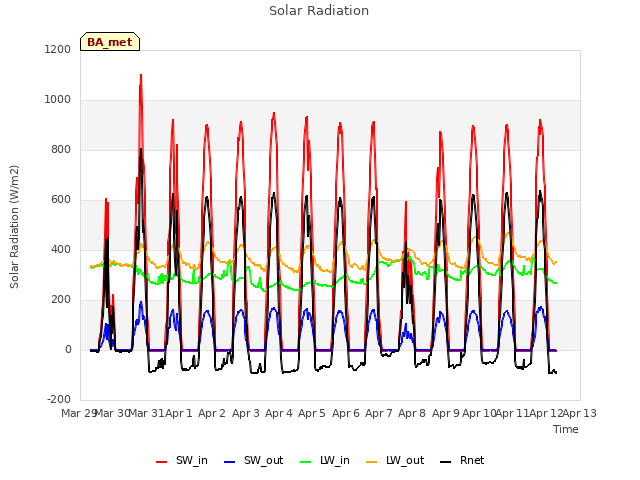Click the Apr 8 x-axis label

412,413
